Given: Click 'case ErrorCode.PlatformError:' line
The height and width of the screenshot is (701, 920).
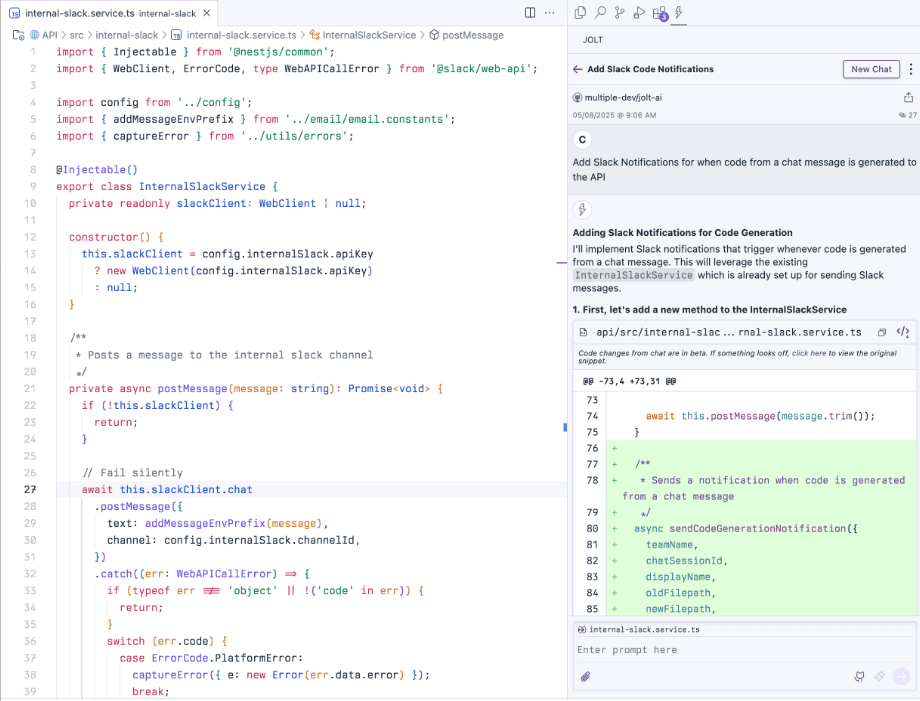Looking at the screenshot, I should [211, 658].
